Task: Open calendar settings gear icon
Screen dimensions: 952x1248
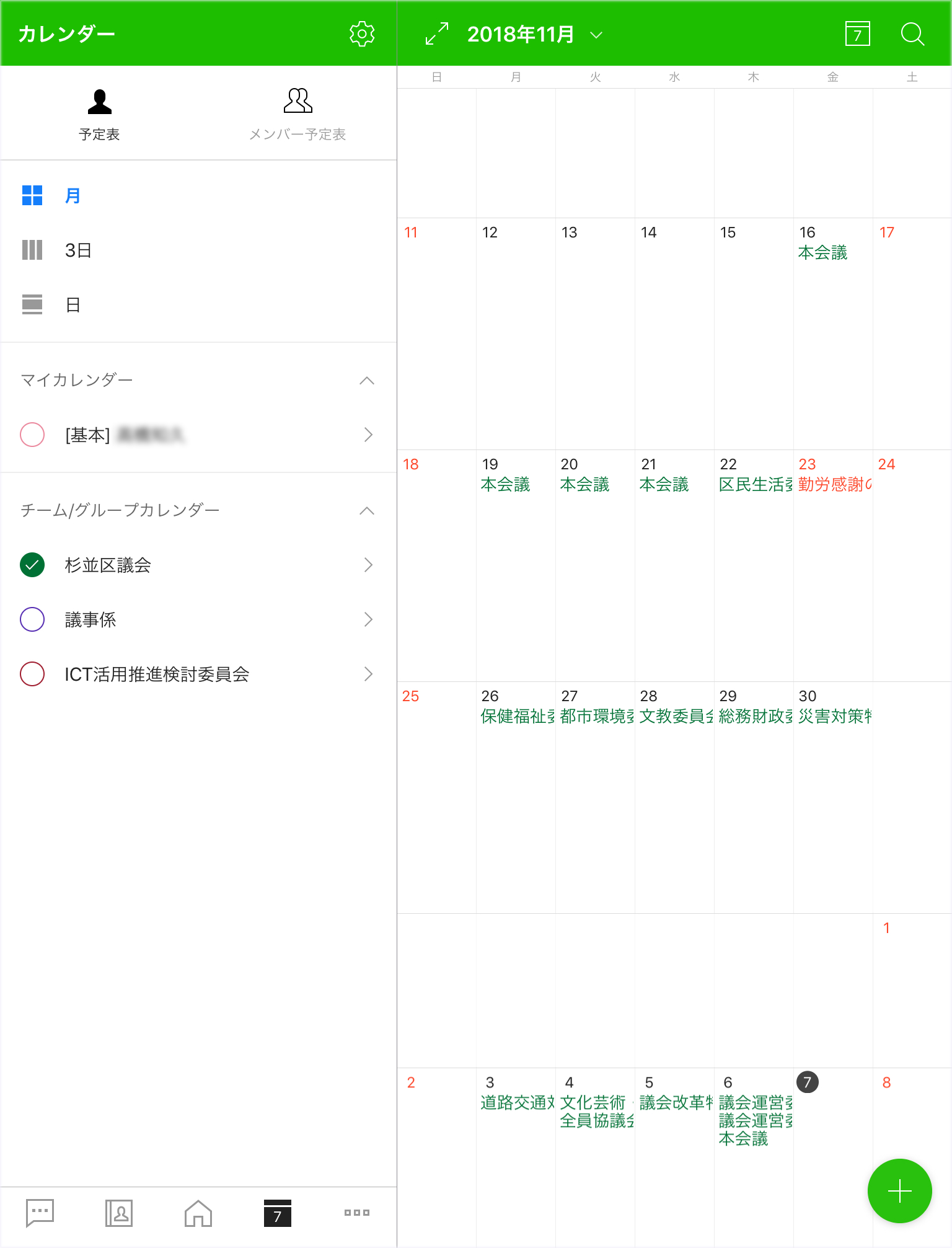Action: (361, 34)
